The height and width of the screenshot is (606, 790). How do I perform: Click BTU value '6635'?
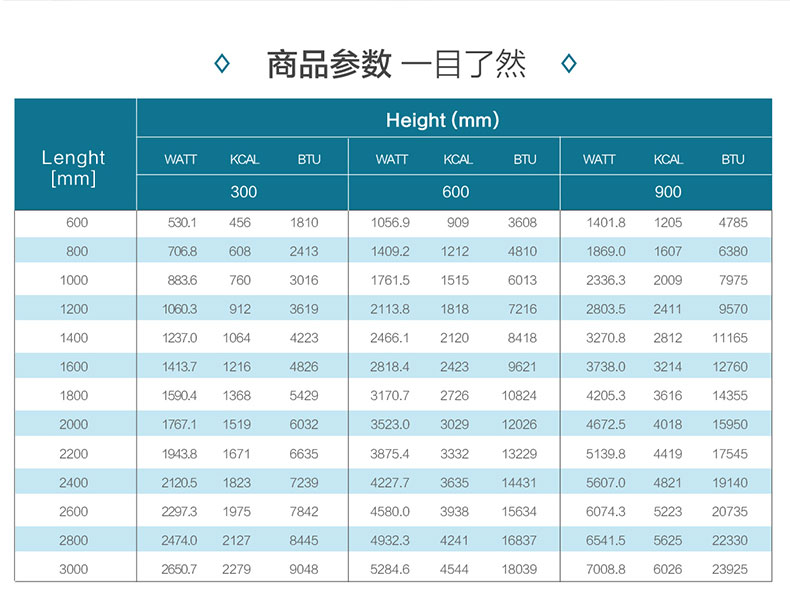tap(304, 454)
